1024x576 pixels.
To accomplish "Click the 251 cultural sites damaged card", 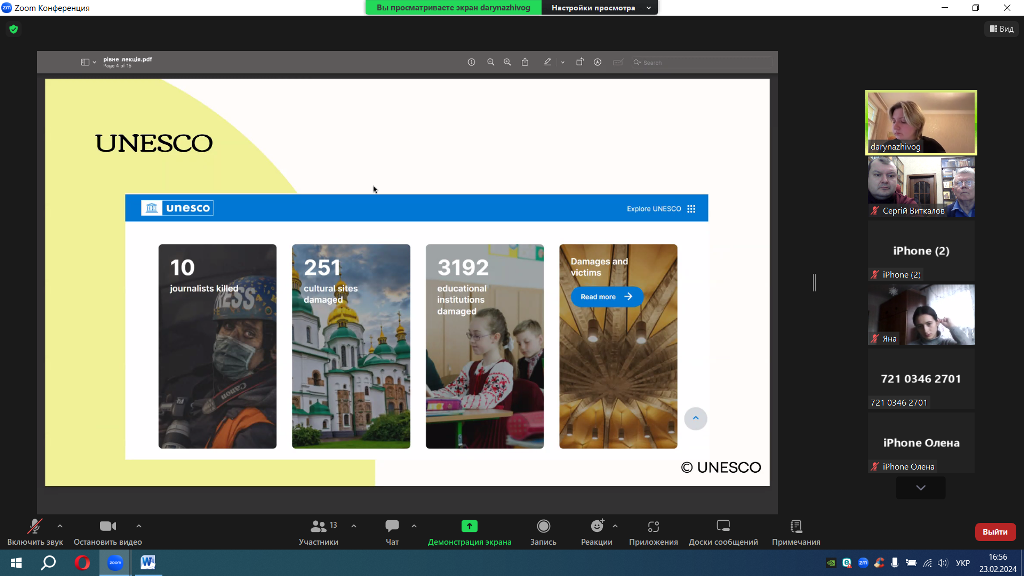I will click(x=351, y=346).
